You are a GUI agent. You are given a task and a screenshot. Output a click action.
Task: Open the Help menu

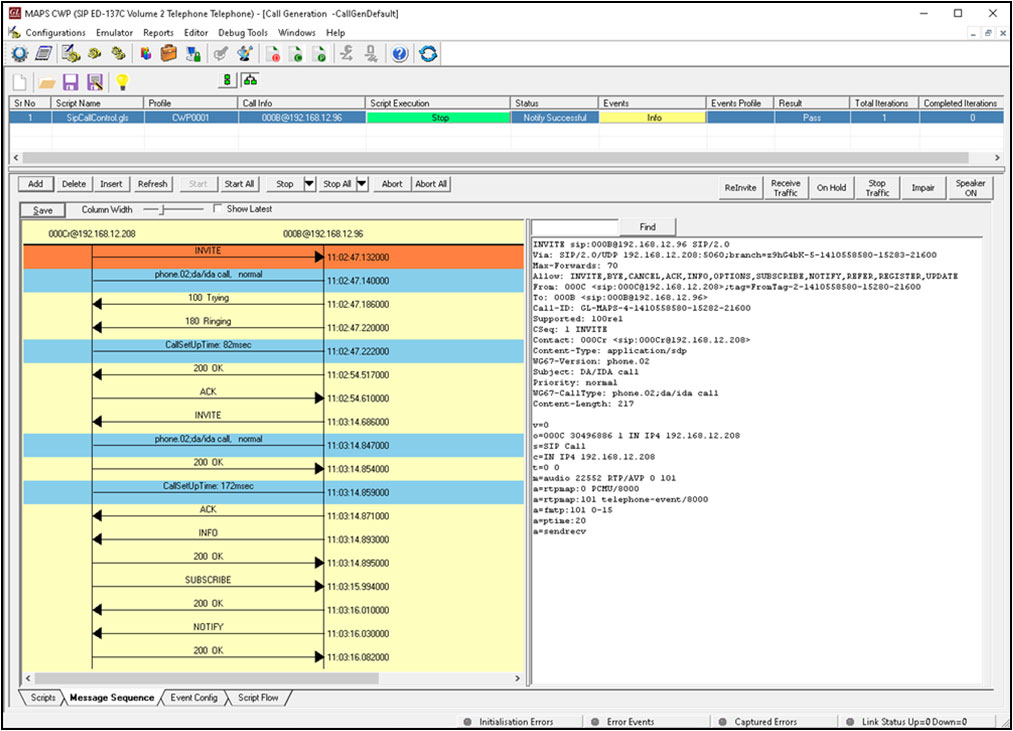(x=335, y=32)
